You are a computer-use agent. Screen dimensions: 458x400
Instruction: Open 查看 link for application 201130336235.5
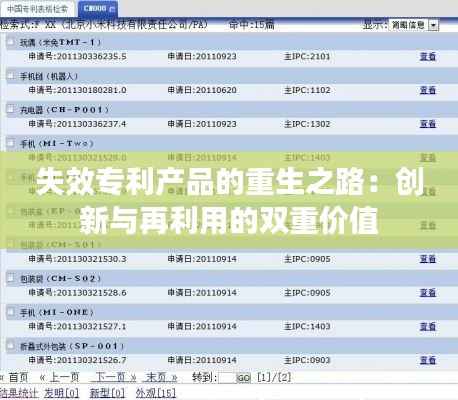(x=428, y=57)
